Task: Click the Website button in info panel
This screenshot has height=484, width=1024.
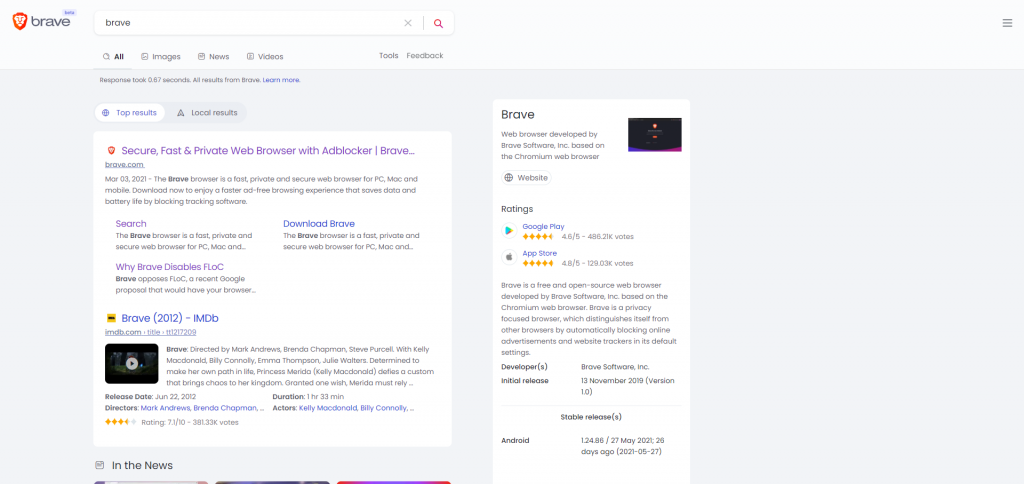Action: 526,178
